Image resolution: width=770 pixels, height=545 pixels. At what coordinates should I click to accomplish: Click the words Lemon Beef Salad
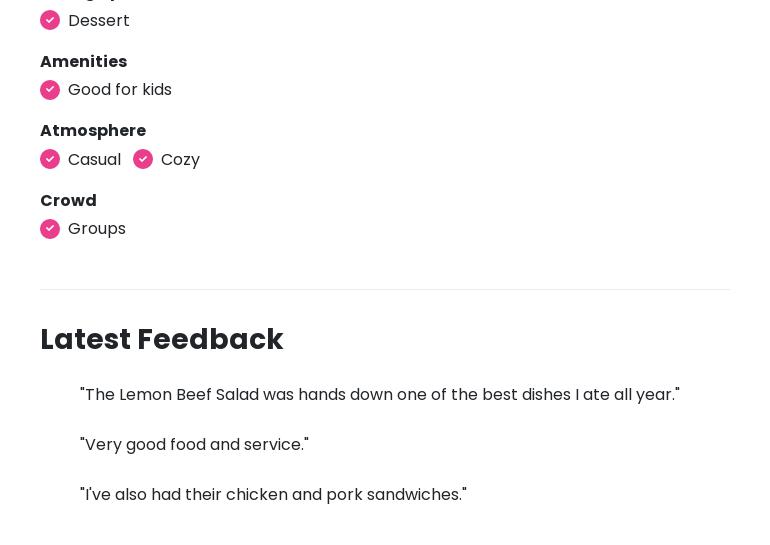pyautogui.click(x=189, y=395)
